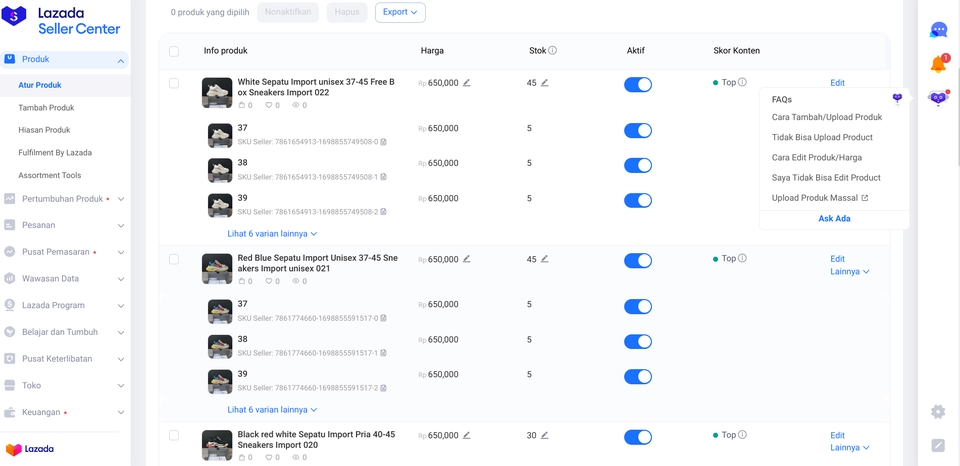
Task: Click the Stok info icon in header
Action: click(x=552, y=50)
